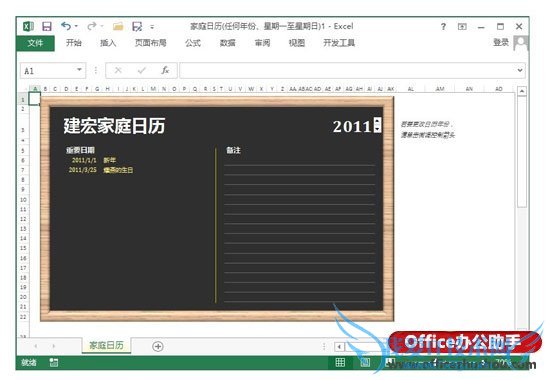Click inside the formula bar input
Screen dimensions: 550x380
(x=347, y=71)
